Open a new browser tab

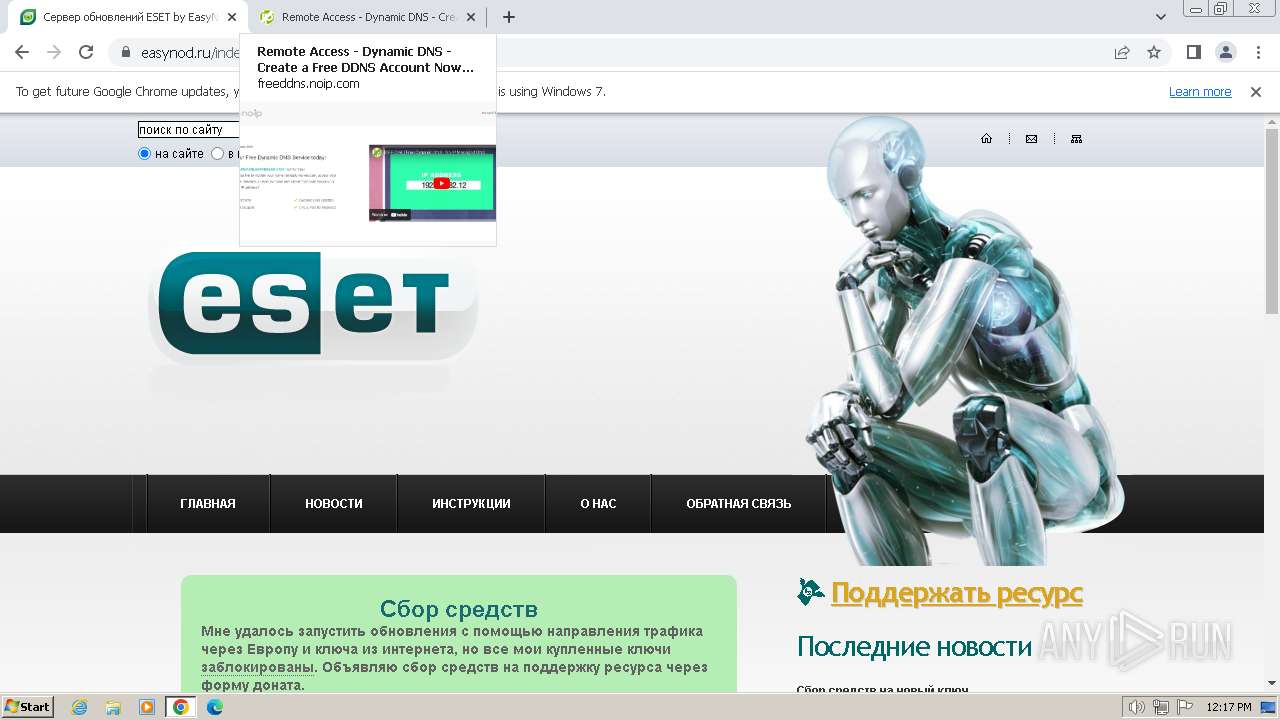[509, 17]
